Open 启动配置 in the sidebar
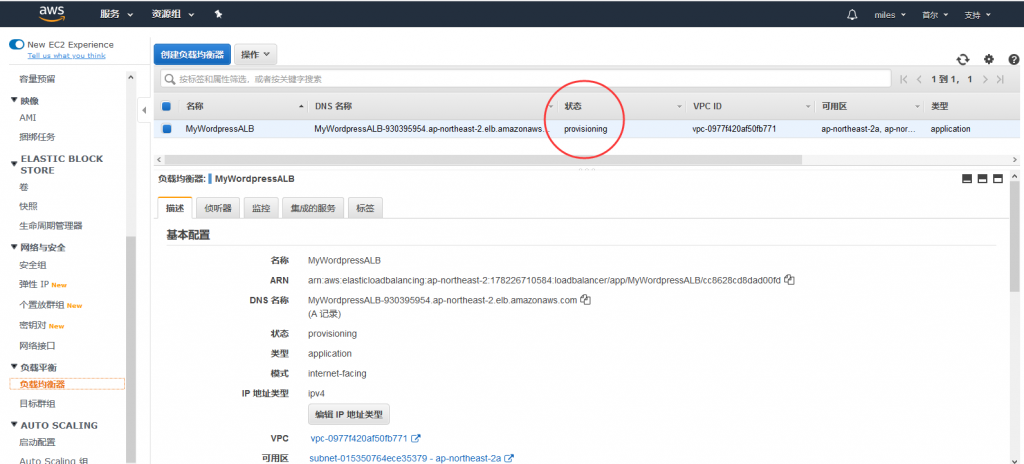The height and width of the screenshot is (464, 1024). pos(37,442)
